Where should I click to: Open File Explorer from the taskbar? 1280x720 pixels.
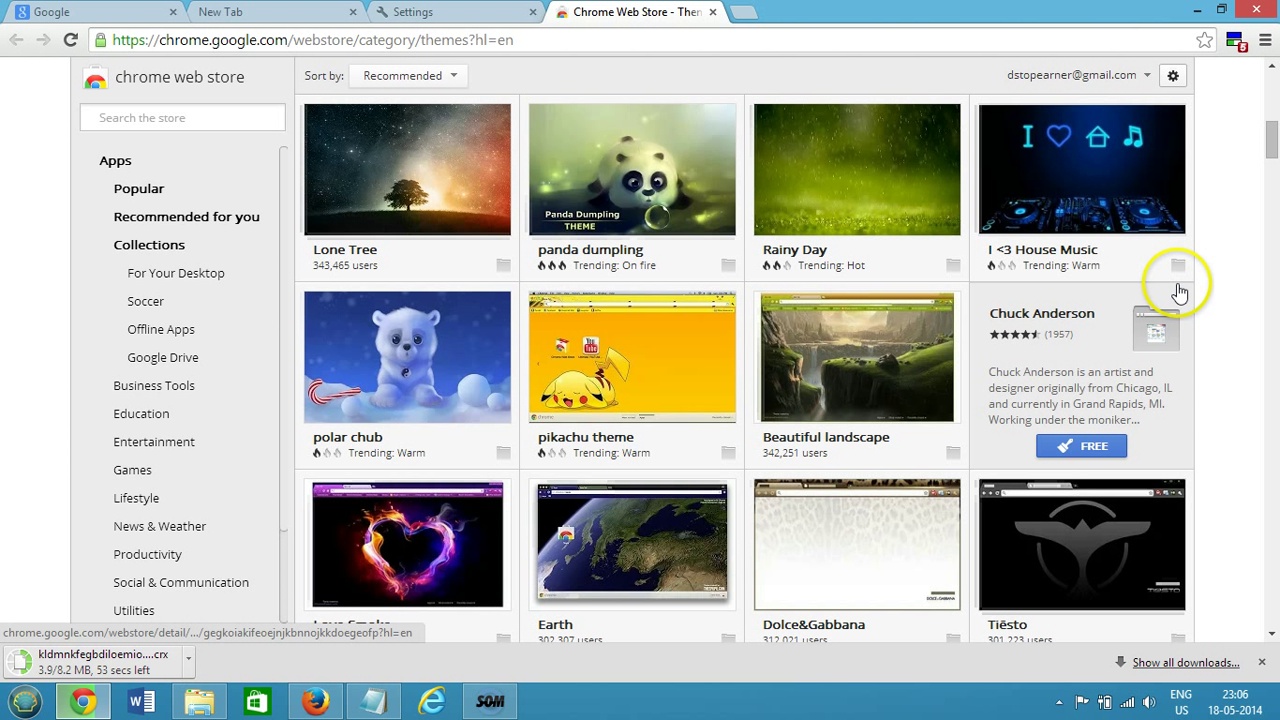[199, 701]
